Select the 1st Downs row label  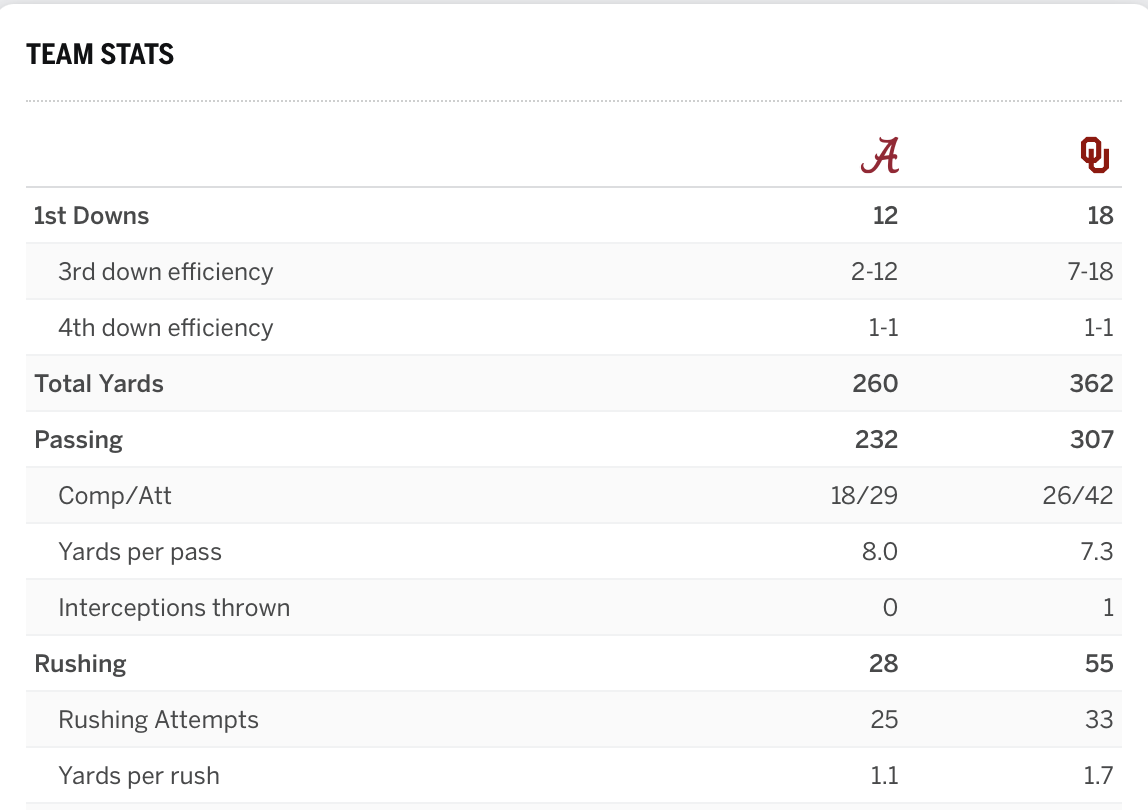tap(91, 216)
